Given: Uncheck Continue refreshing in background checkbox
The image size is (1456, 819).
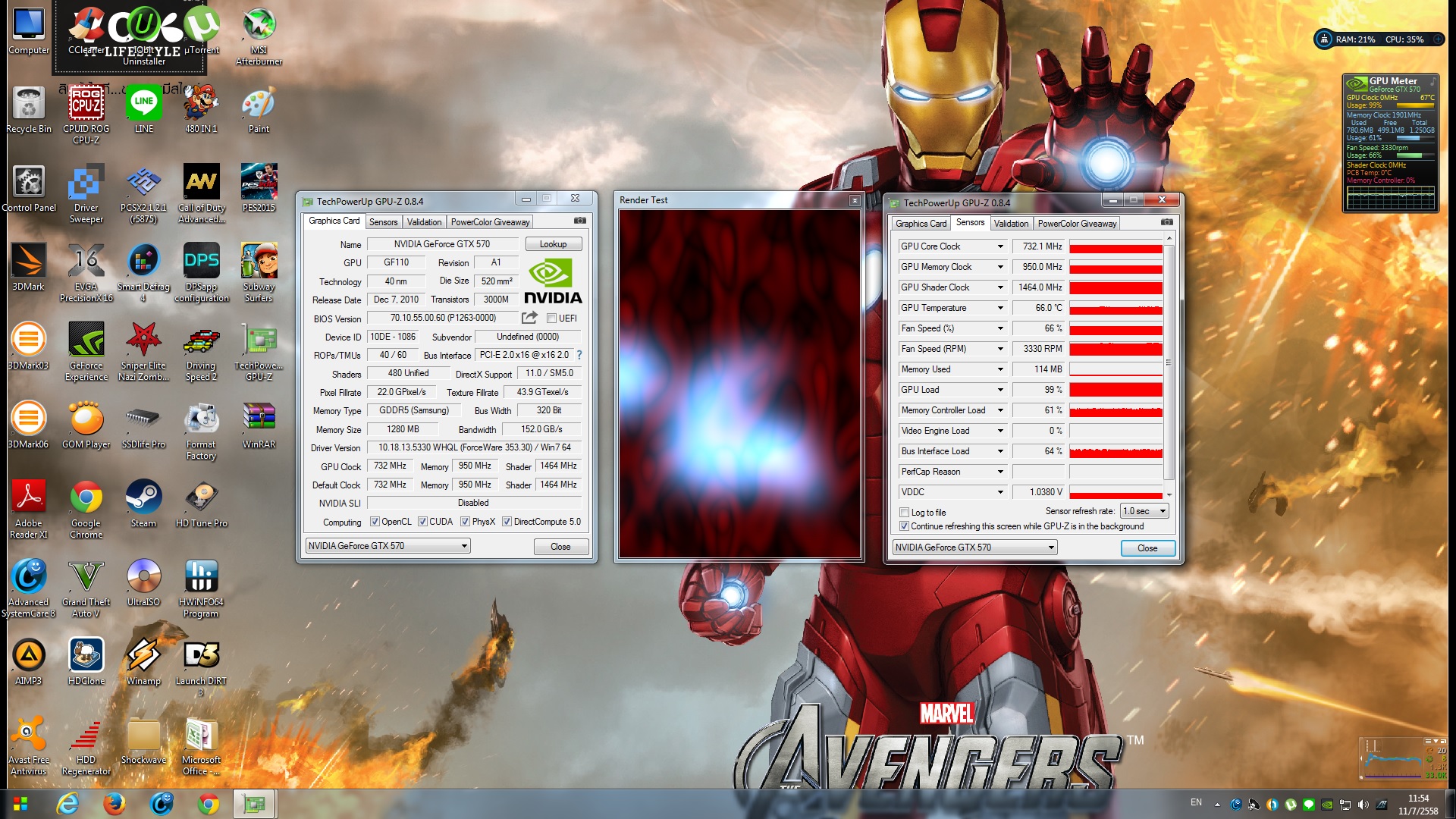Looking at the screenshot, I should click(x=904, y=526).
